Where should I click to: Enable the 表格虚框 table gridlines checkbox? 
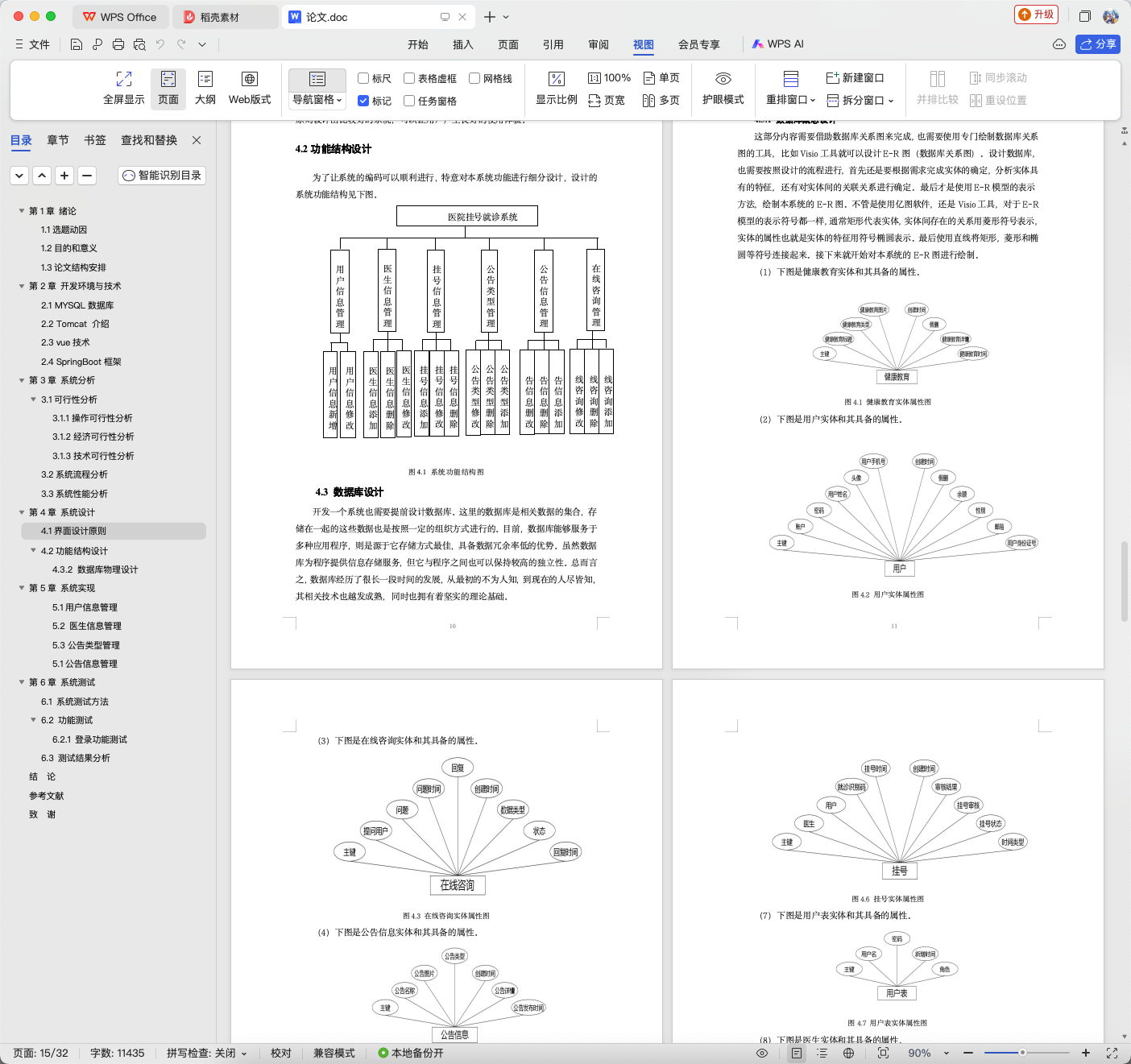(409, 78)
